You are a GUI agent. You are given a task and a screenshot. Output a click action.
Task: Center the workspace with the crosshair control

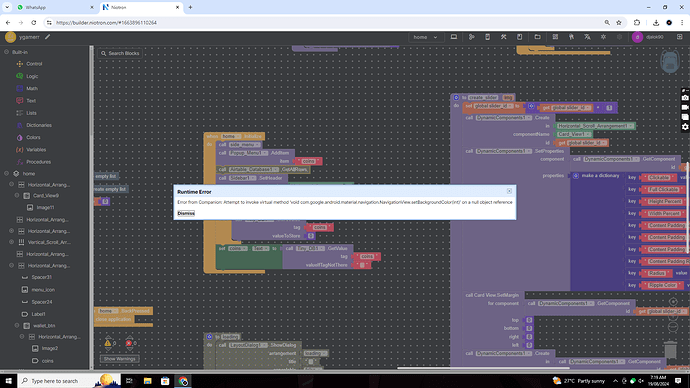point(673,302)
